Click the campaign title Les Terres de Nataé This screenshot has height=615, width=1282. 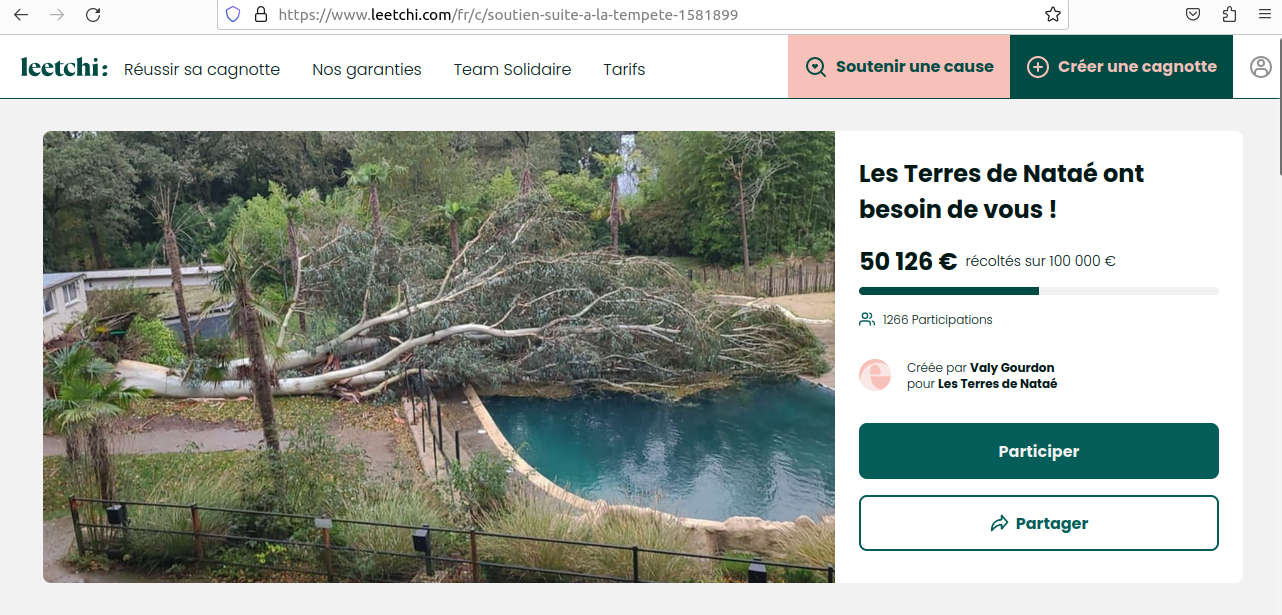click(x=1002, y=191)
